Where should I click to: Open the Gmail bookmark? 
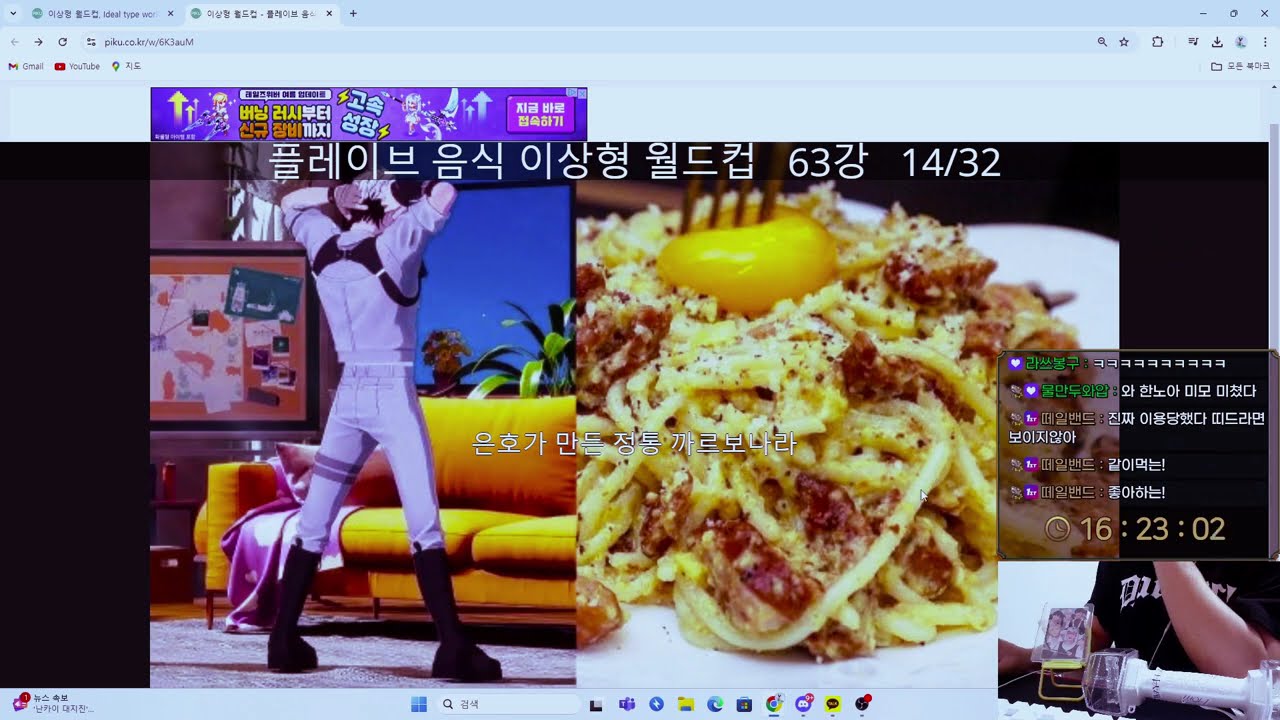tap(26, 66)
